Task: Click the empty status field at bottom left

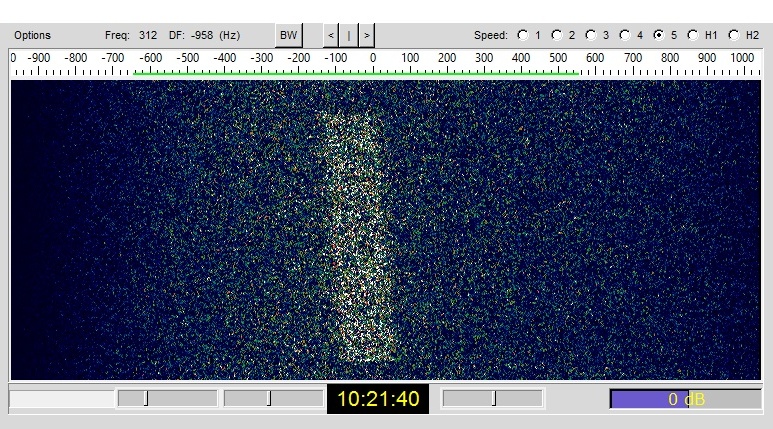Action: (x=62, y=398)
